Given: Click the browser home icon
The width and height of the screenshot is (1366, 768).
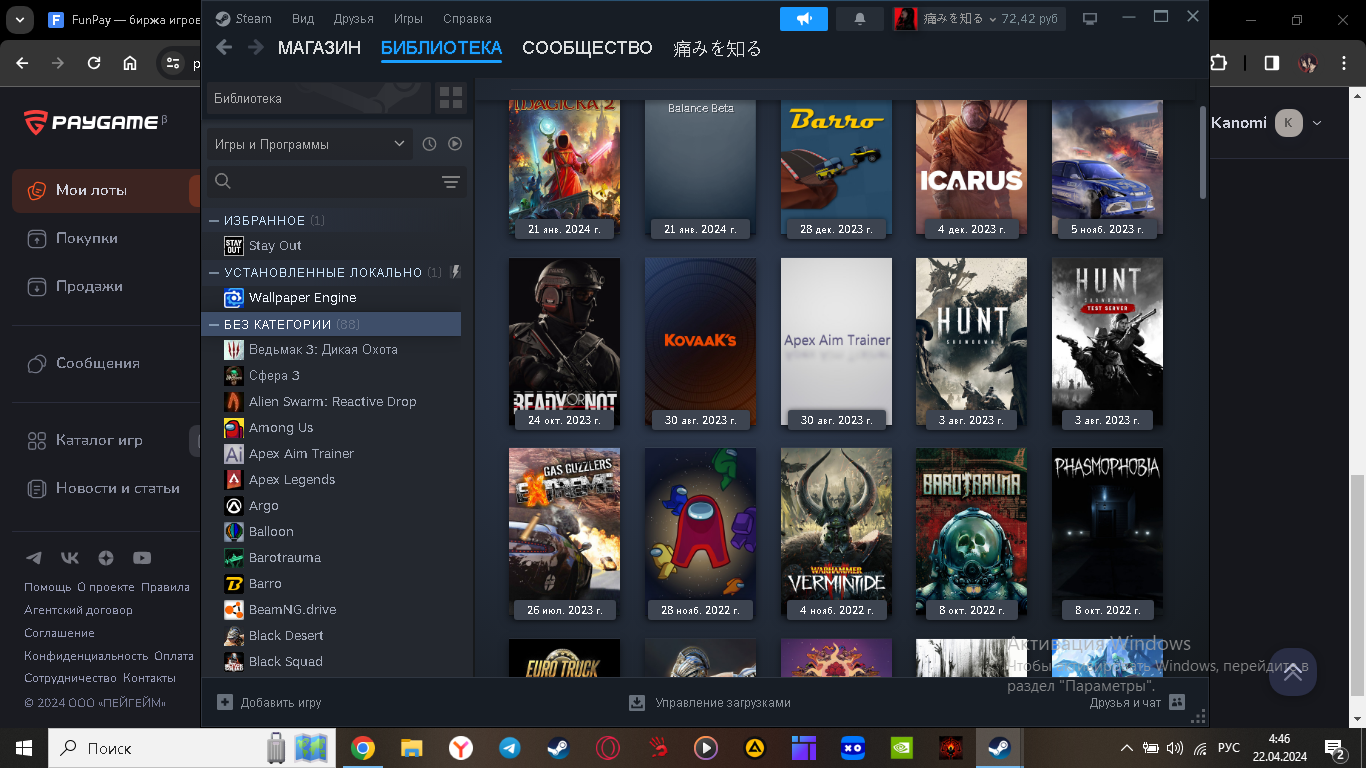Looking at the screenshot, I should 130,63.
